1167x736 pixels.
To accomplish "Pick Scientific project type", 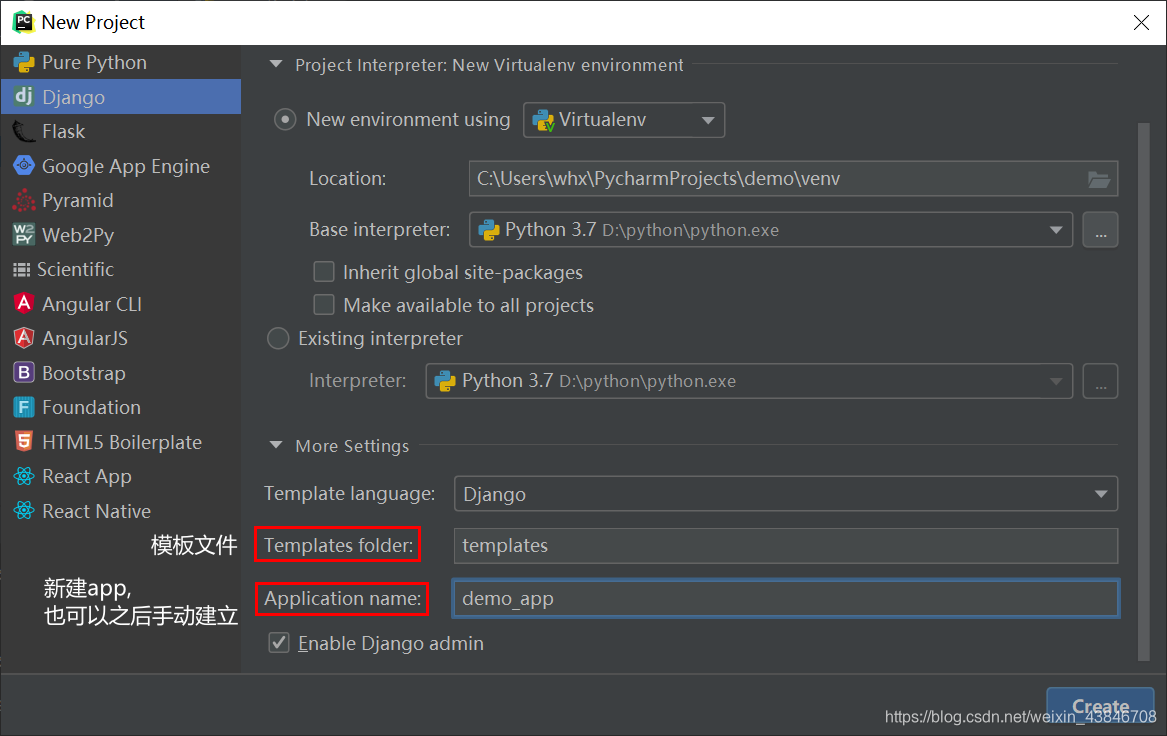I will (x=121, y=269).
